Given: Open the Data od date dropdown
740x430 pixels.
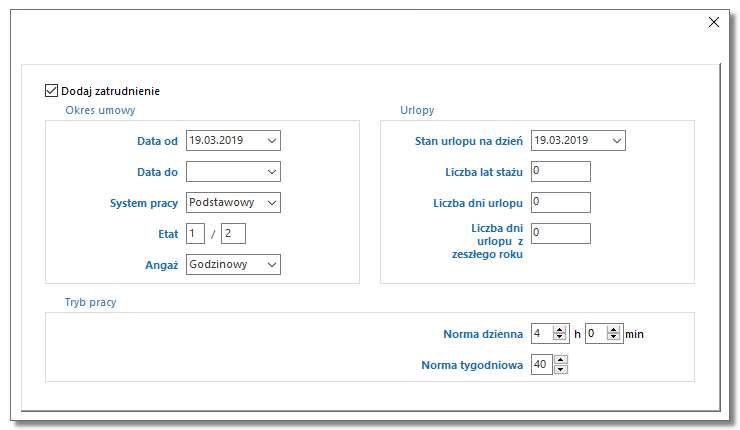Looking at the screenshot, I should tap(272, 141).
